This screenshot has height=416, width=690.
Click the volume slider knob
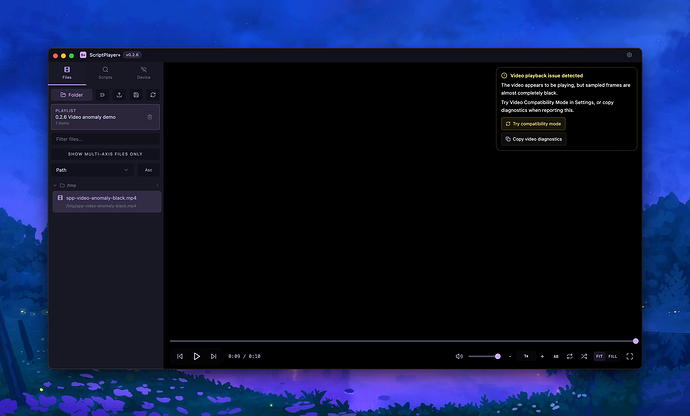pos(498,356)
